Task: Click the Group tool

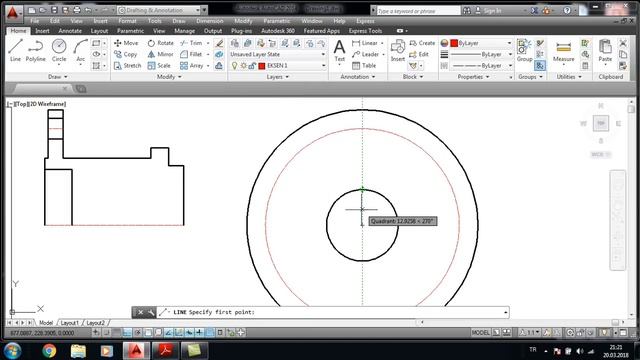Action: pyautogui.click(x=524, y=51)
